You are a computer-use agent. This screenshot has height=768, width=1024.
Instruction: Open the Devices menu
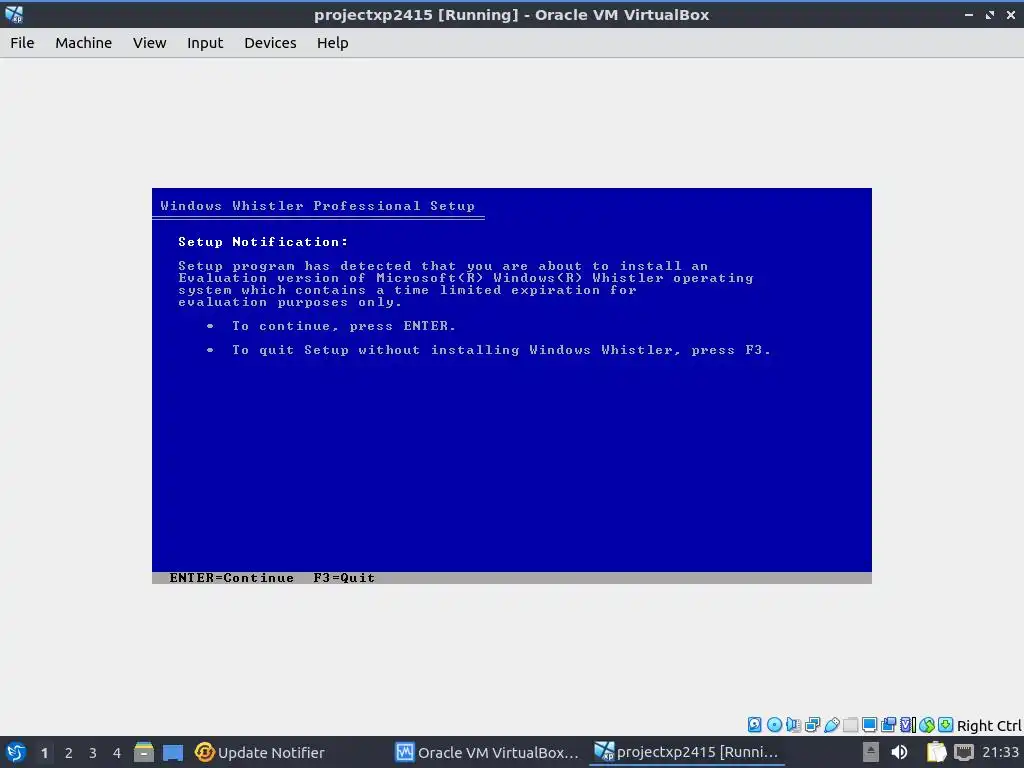(270, 43)
